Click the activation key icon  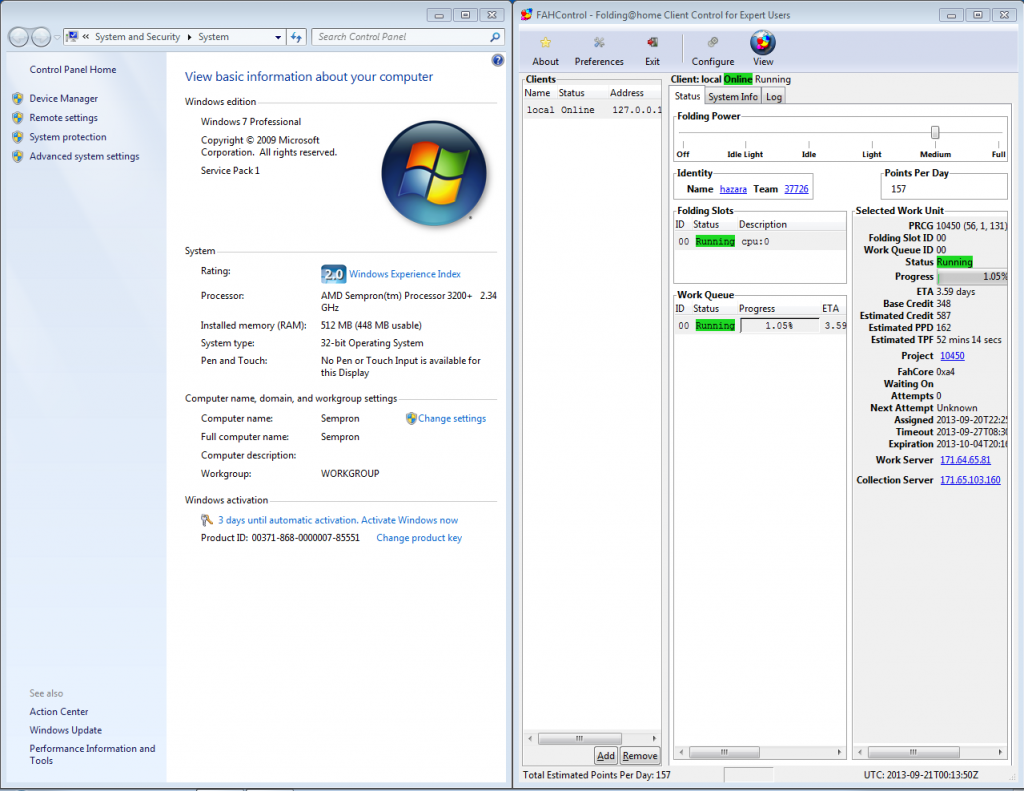point(207,520)
